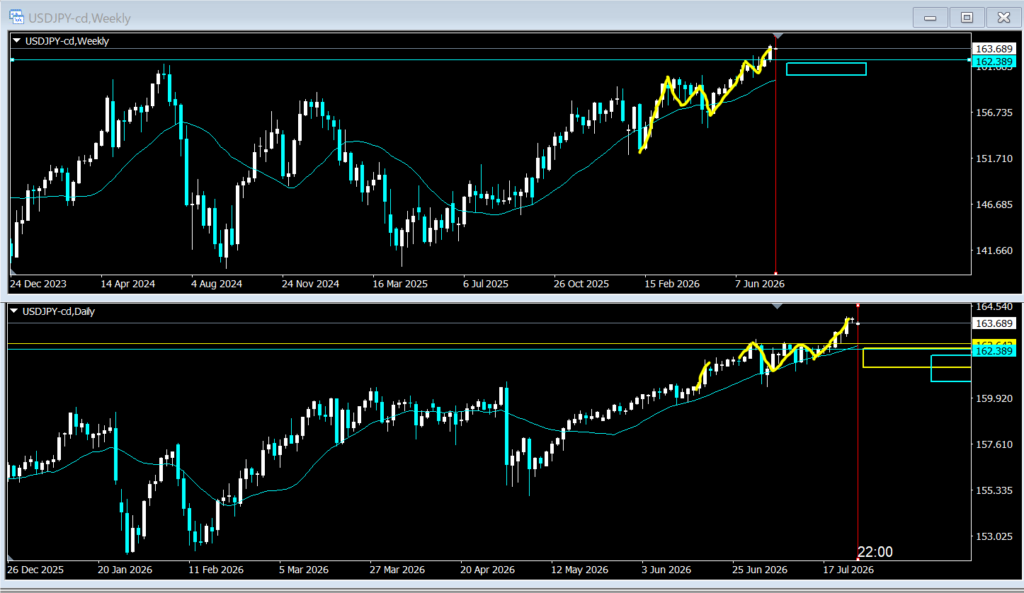Viewport: 1024px width, 593px height.
Task: Expand the USDJPY-cd,Daily chart dropdown triangle
Action: pyautogui.click(x=14, y=311)
